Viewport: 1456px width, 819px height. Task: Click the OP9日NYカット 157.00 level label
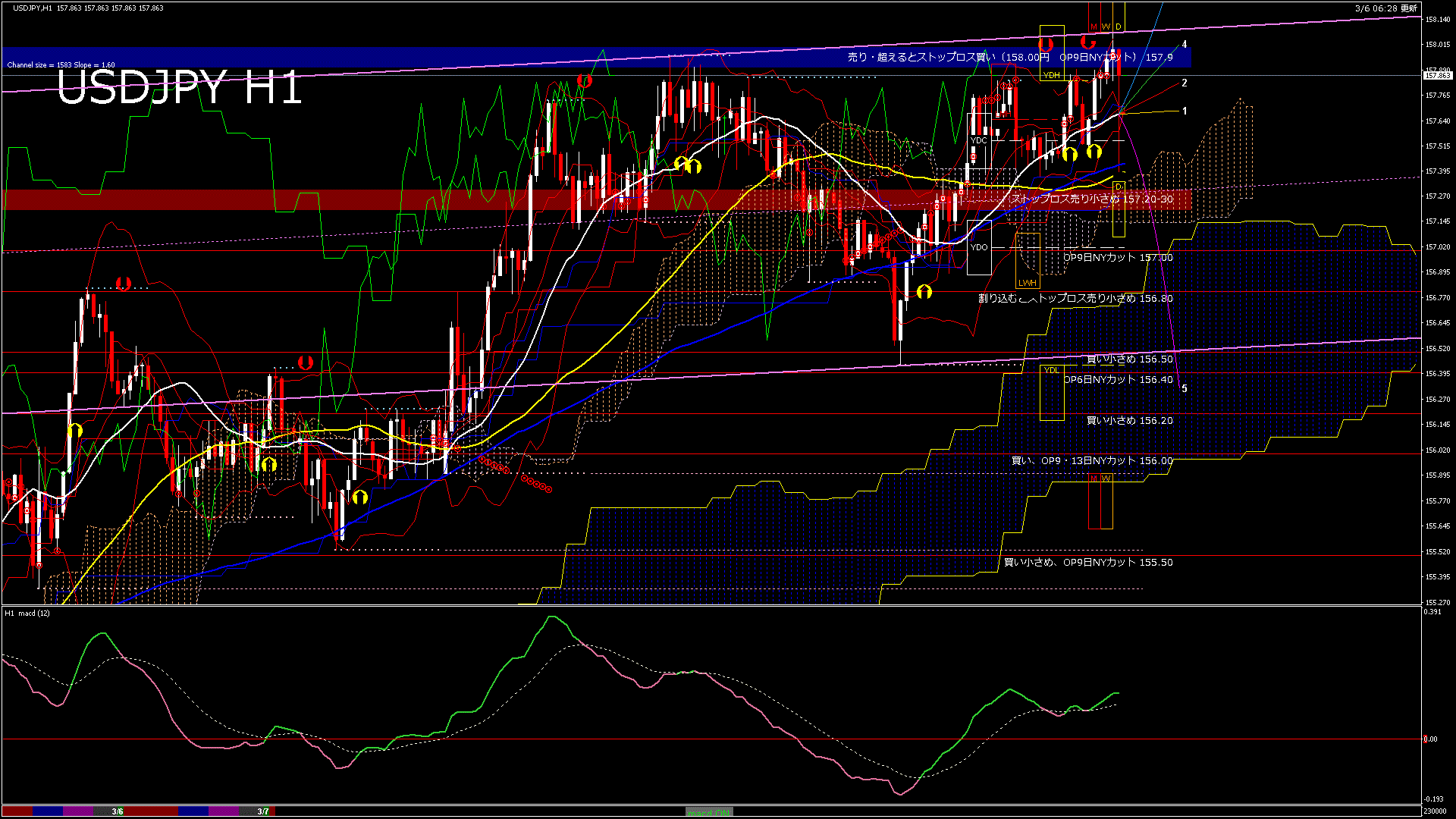click(1117, 258)
